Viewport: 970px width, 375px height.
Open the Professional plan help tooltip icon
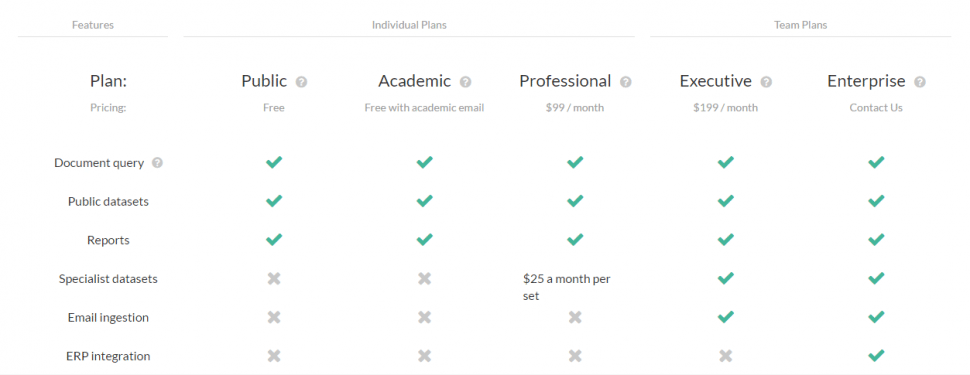click(x=625, y=82)
